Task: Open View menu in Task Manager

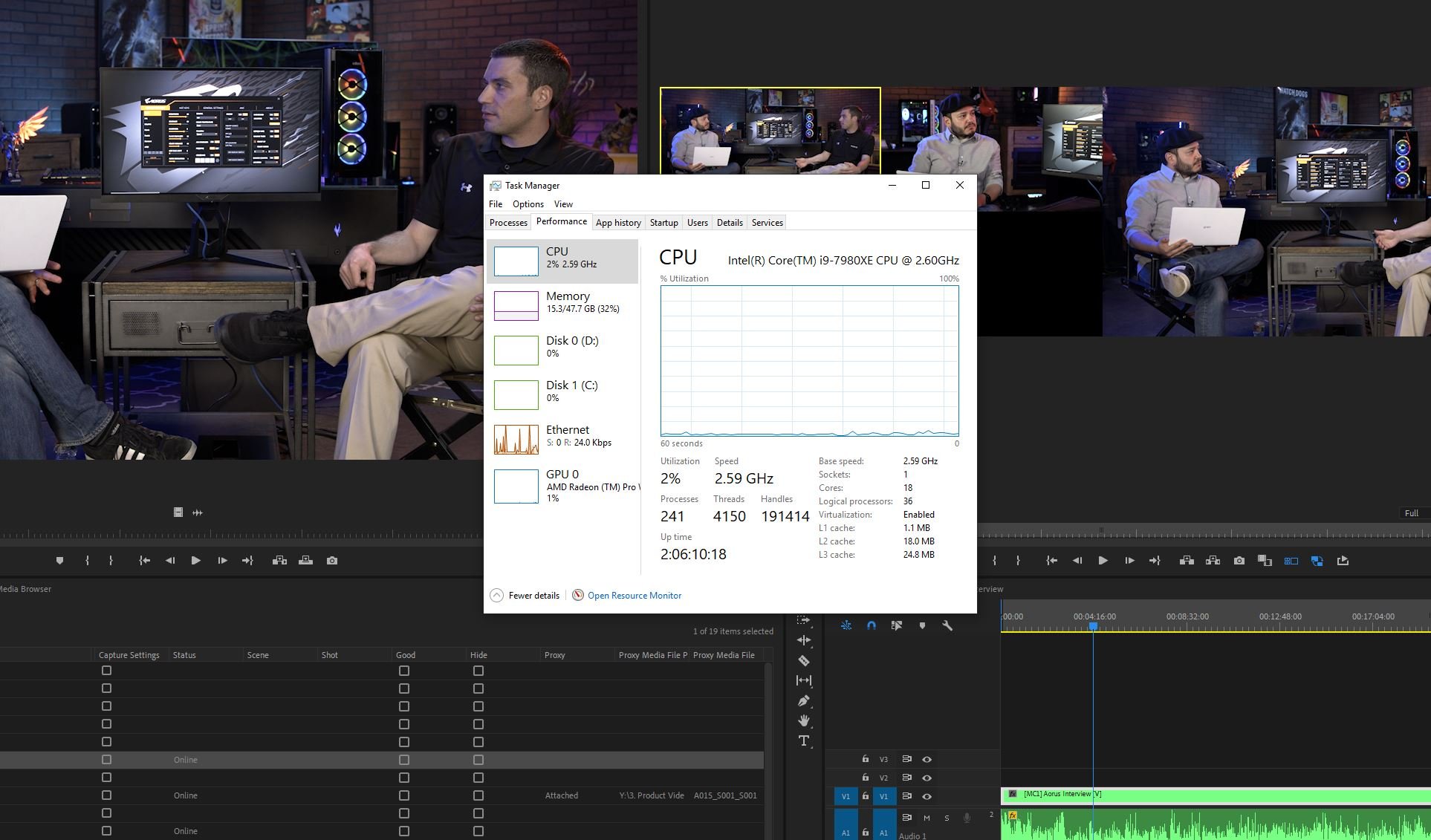Action: tap(563, 204)
